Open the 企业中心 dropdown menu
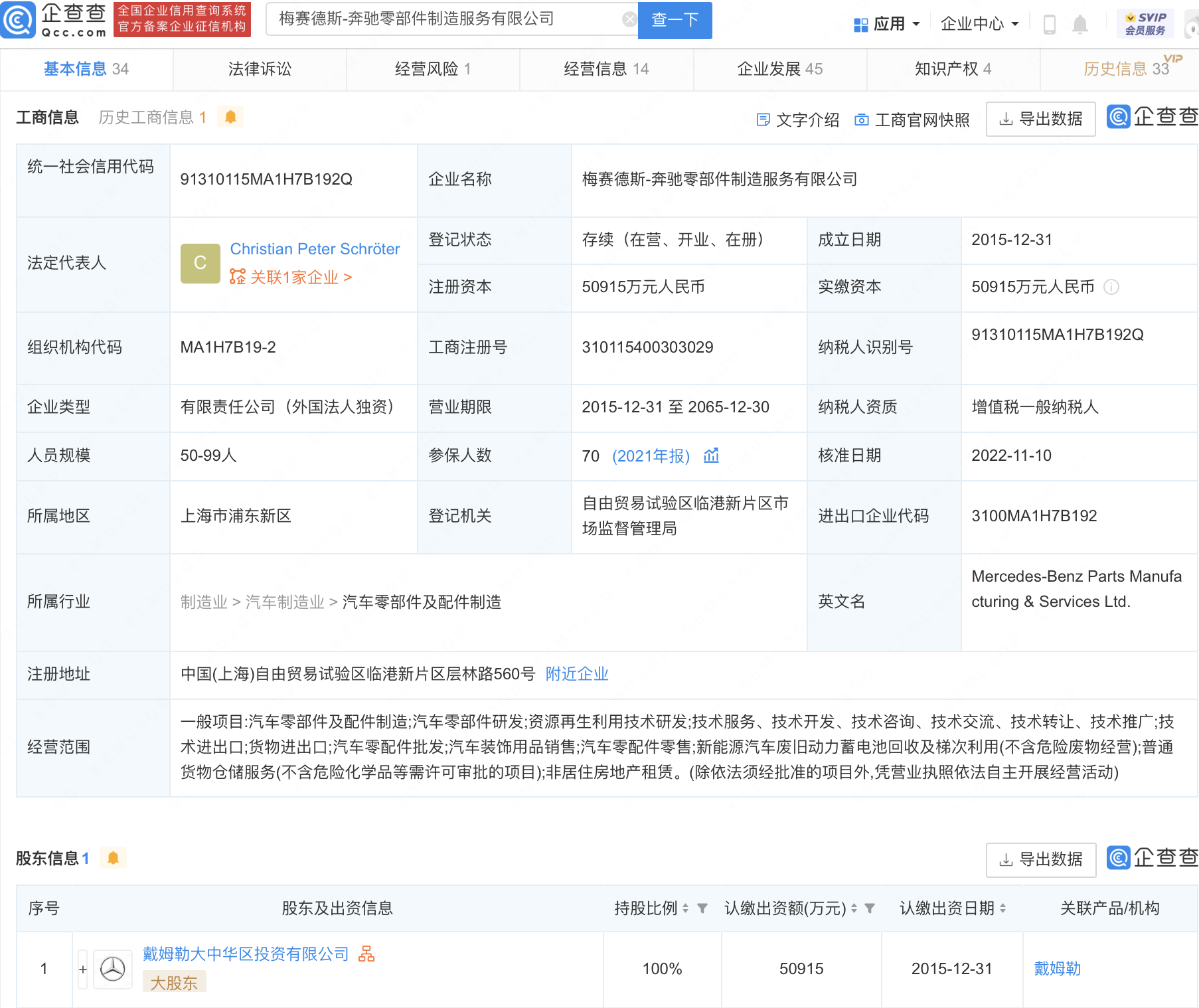This screenshot has width=1199, height=1008. tap(979, 24)
